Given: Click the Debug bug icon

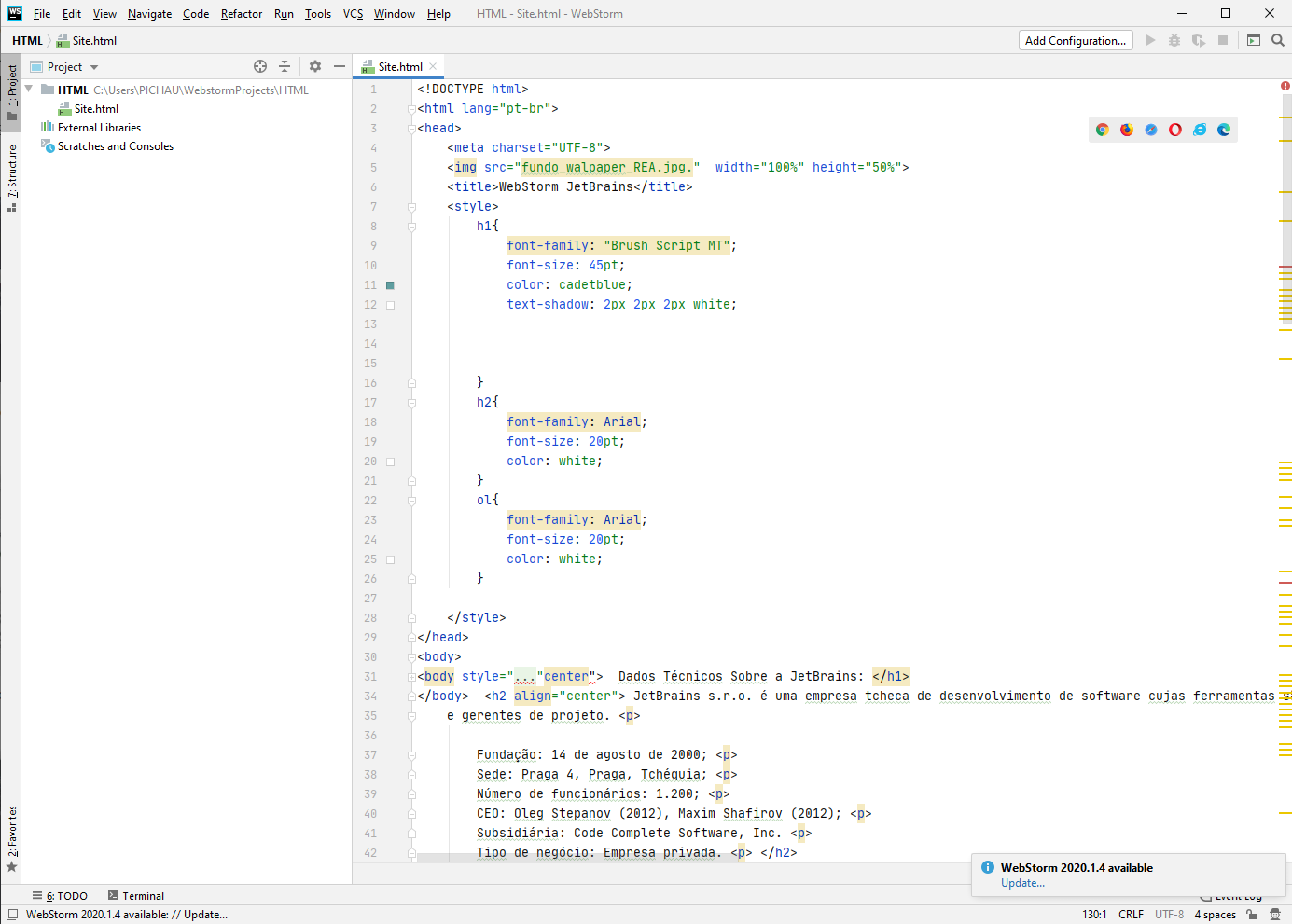Looking at the screenshot, I should pyautogui.click(x=1174, y=40).
